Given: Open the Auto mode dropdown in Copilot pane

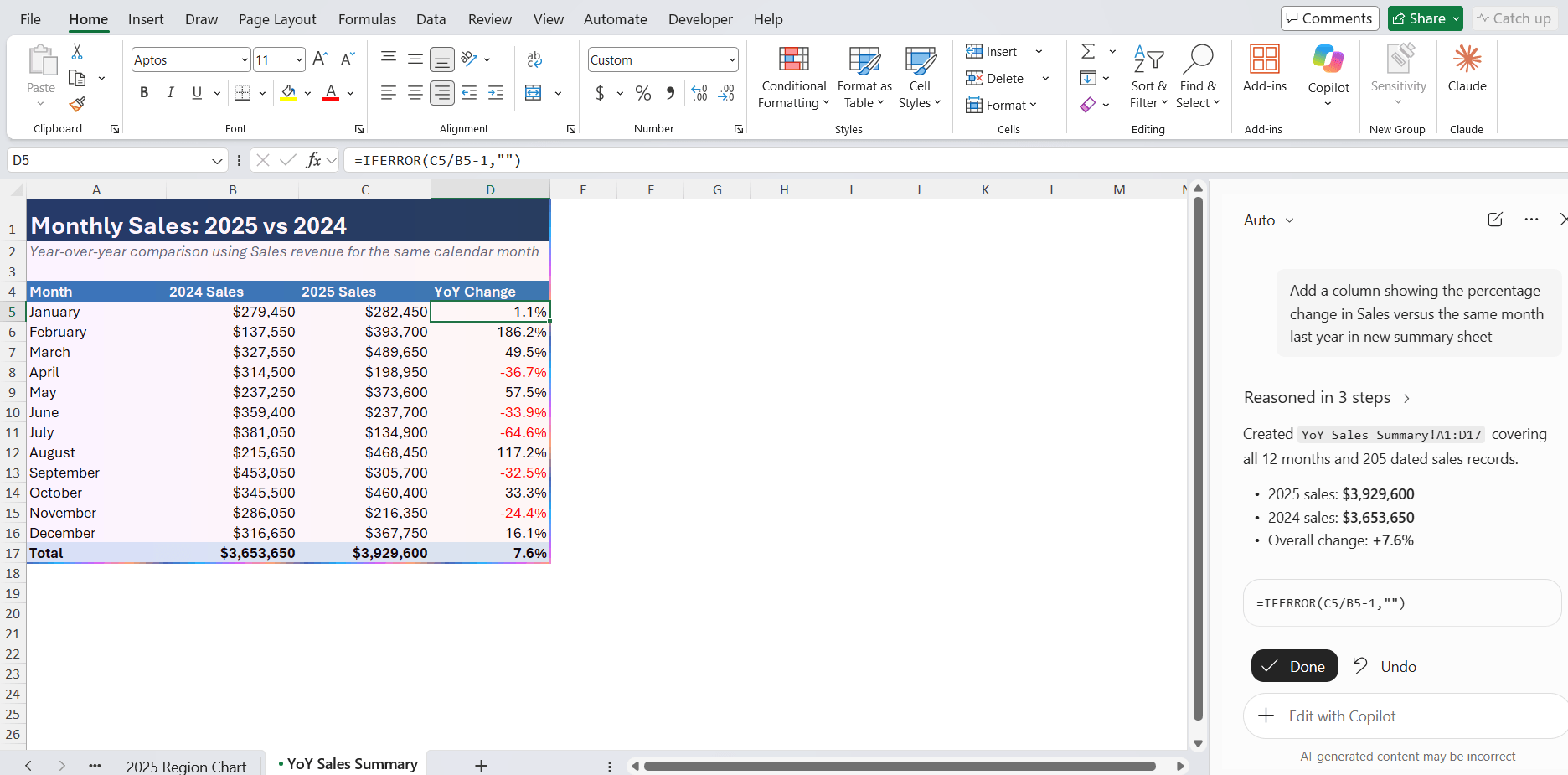Looking at the screenshot, I should [x=1268, y=220].
